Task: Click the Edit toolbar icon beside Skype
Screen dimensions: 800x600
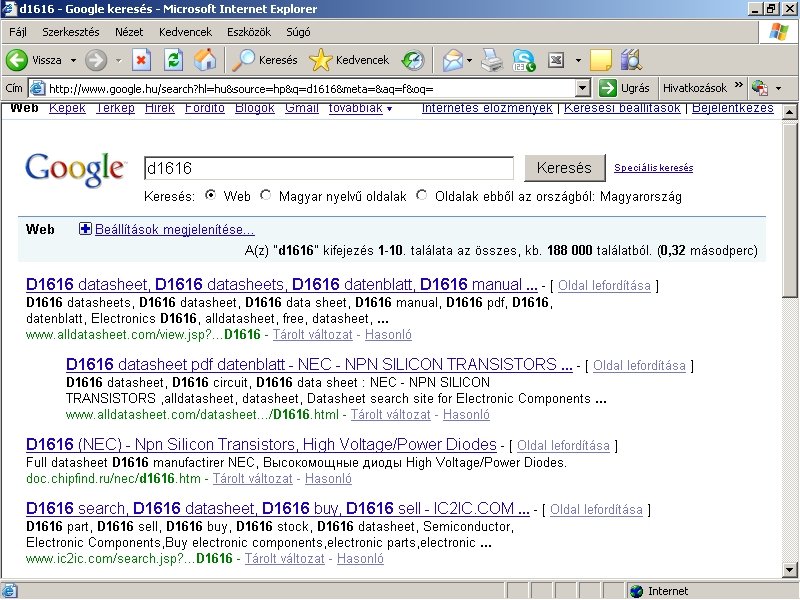Action: click(556, 60)
